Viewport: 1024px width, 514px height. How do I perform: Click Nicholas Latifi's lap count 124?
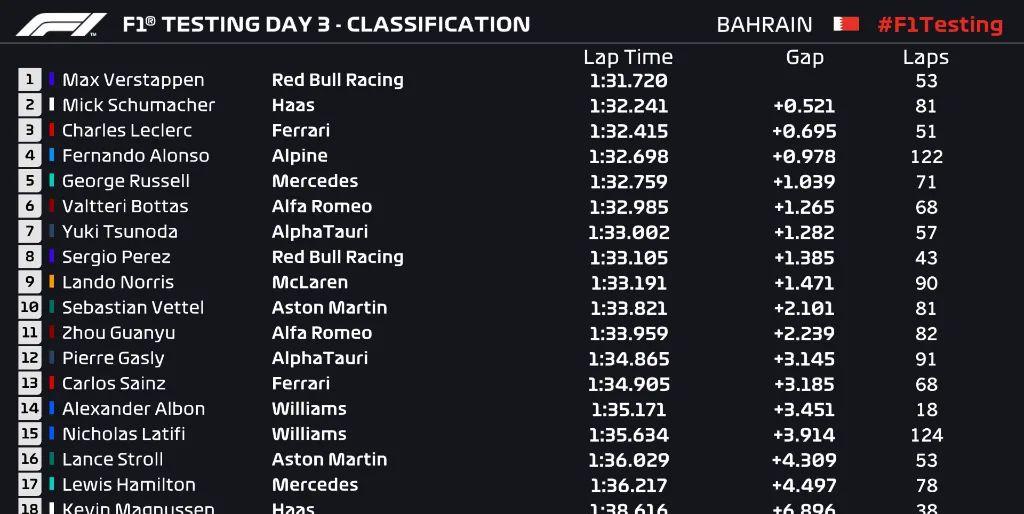pos(927,435)
